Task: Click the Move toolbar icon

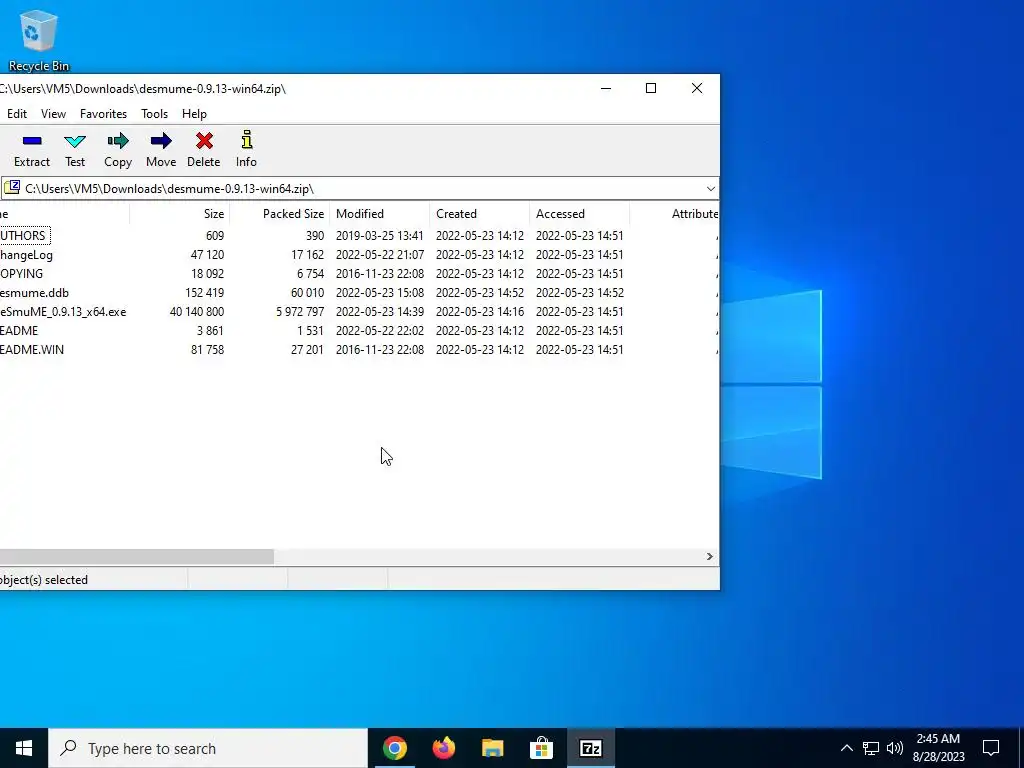Action: click(x=161, y=150)
